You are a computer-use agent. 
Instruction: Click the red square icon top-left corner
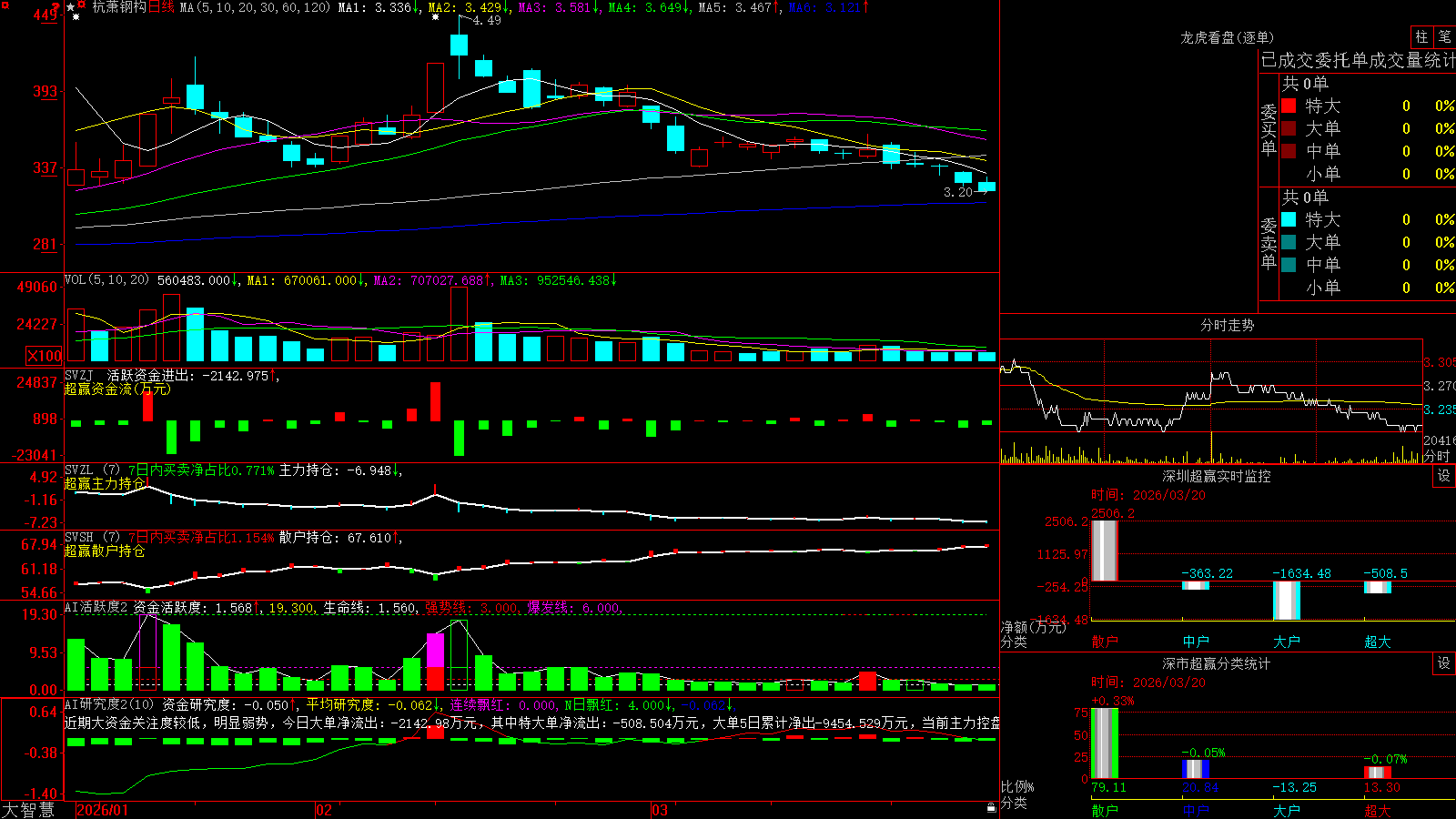pos(5,5)
